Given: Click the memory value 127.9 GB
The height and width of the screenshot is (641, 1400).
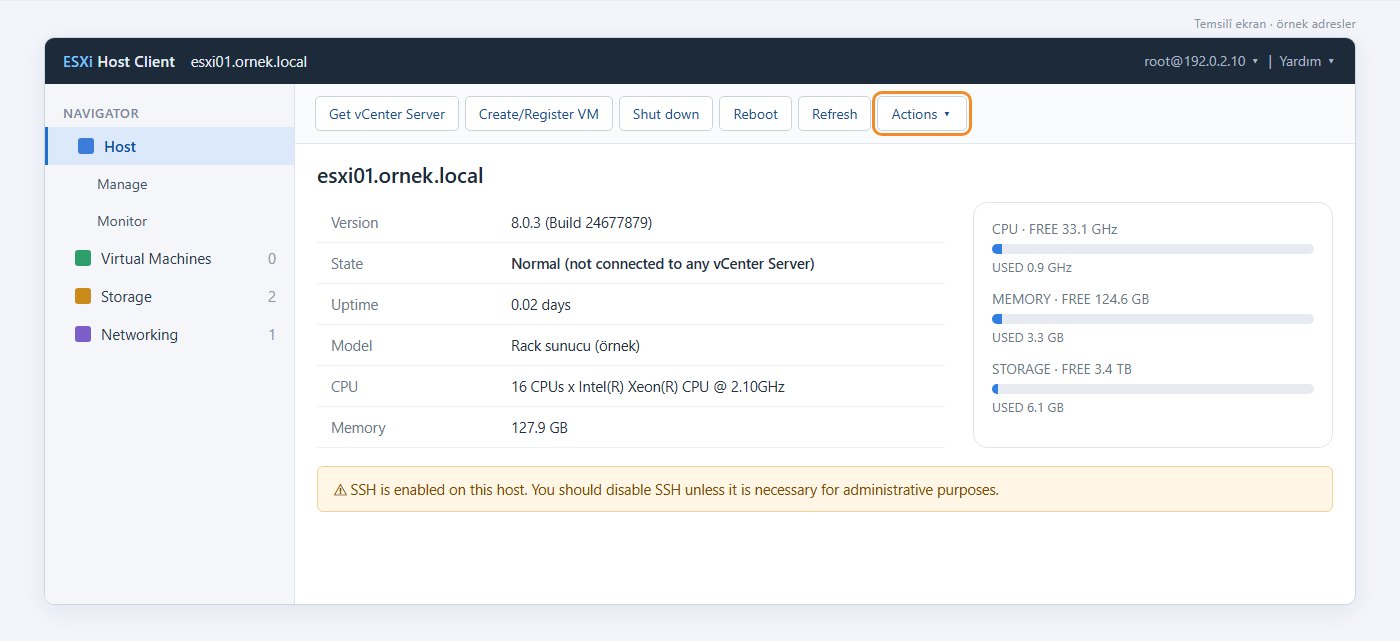Looking at the screenshot, I should (x=539, y=427).
